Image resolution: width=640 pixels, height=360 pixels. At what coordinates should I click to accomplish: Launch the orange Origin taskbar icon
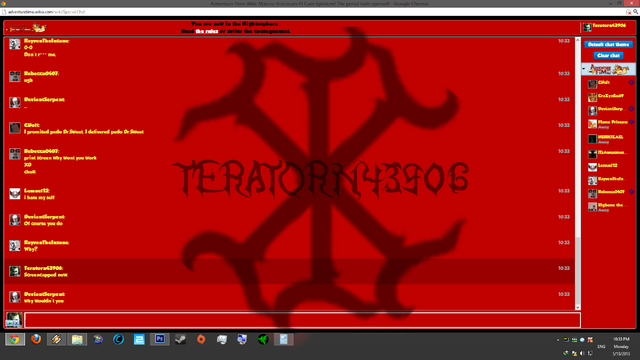click(x=201, y=339)
